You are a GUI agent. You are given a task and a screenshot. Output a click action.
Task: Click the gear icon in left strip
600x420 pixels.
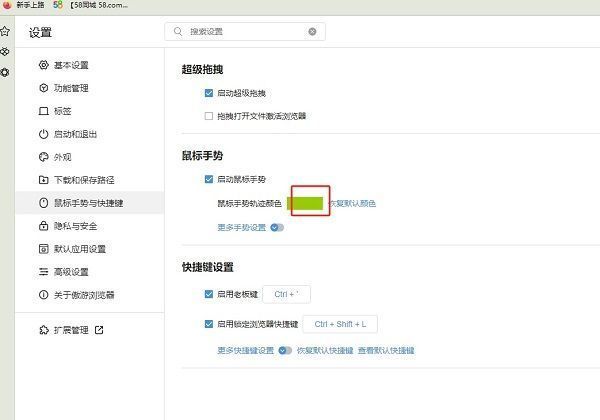pos(5,72)
